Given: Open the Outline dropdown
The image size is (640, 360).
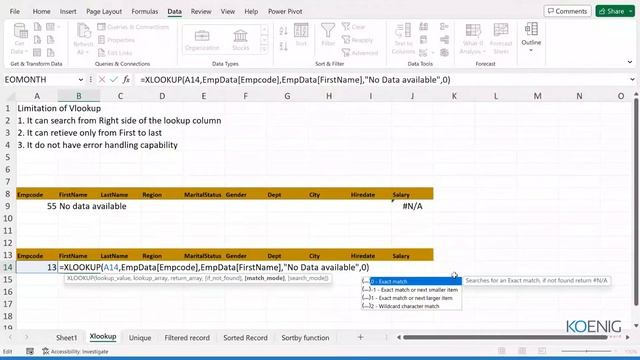Looking at the screenshot, I should point(531,38).
